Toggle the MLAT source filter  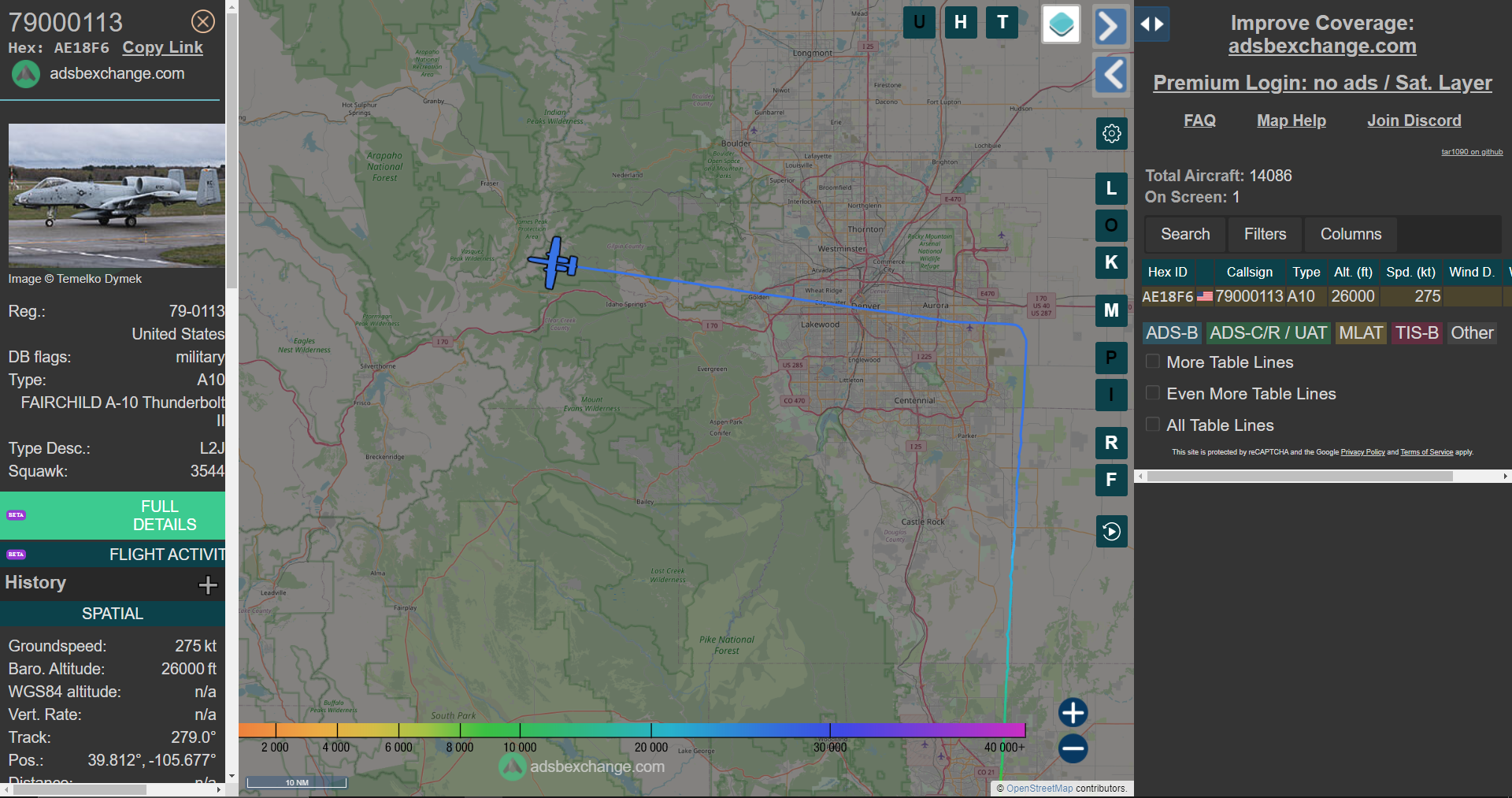1361,333
